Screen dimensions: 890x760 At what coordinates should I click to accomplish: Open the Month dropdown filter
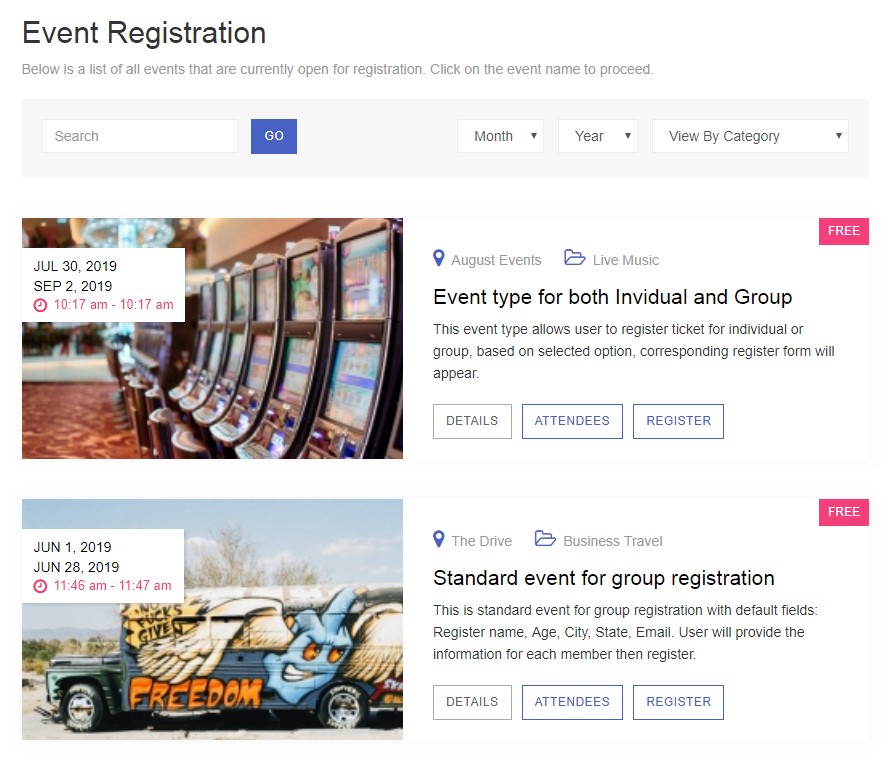[500, 136]
